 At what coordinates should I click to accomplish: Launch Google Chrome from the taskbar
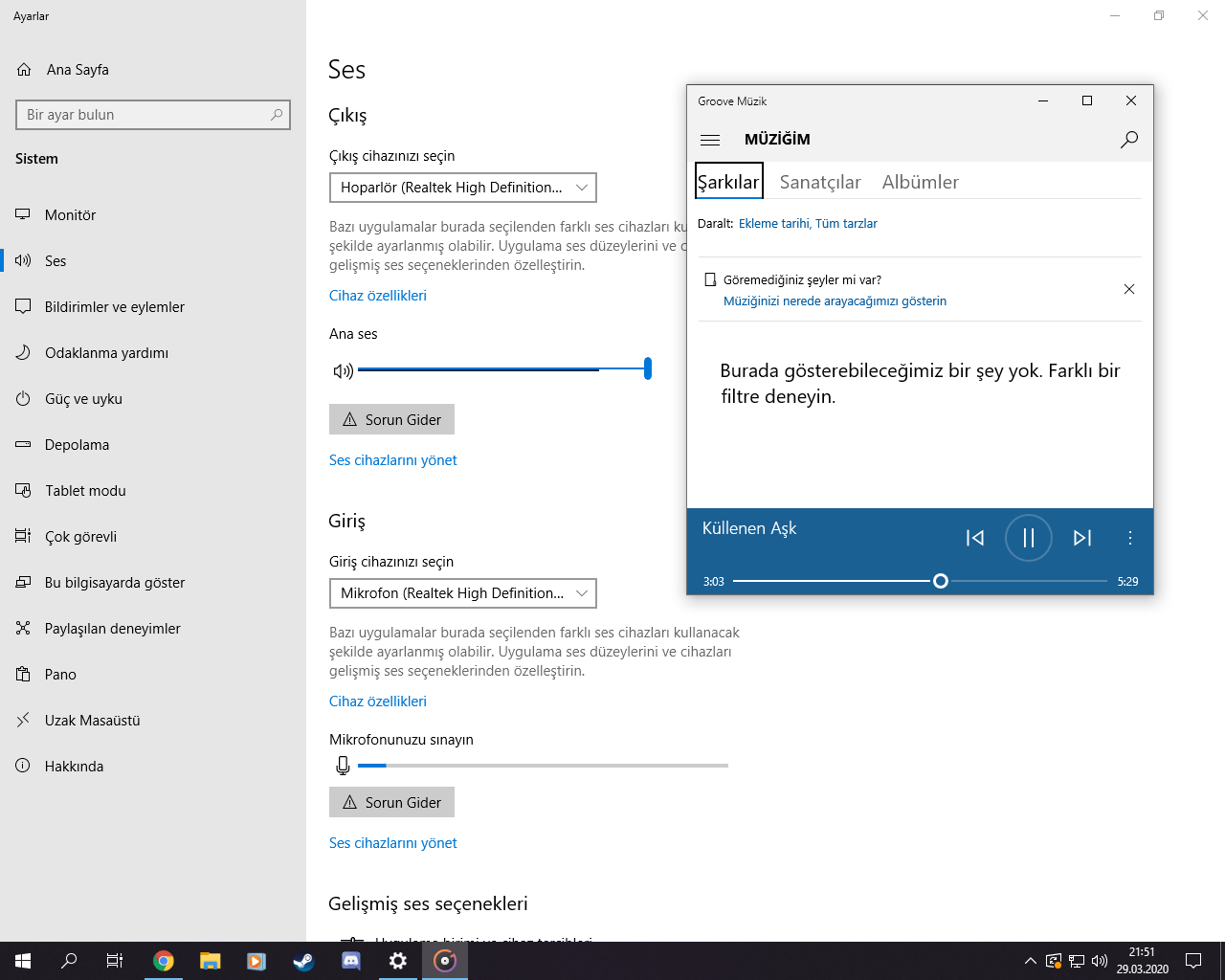(x=164, y=961)
